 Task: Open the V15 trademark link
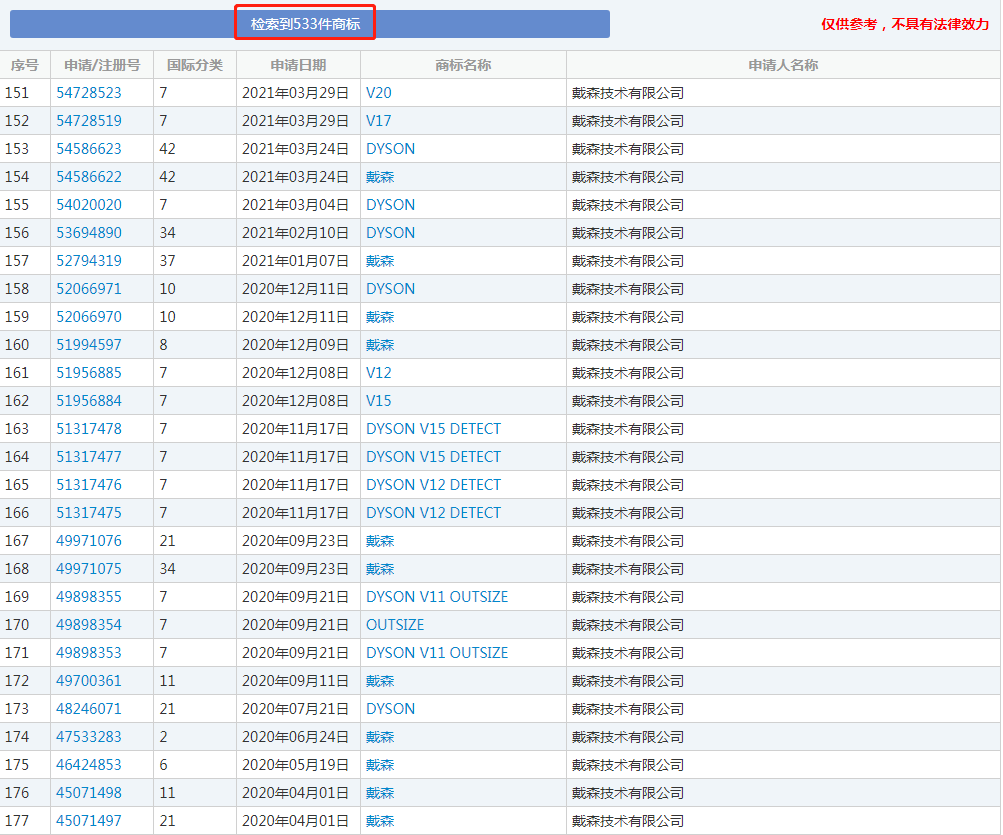(379, 401)
